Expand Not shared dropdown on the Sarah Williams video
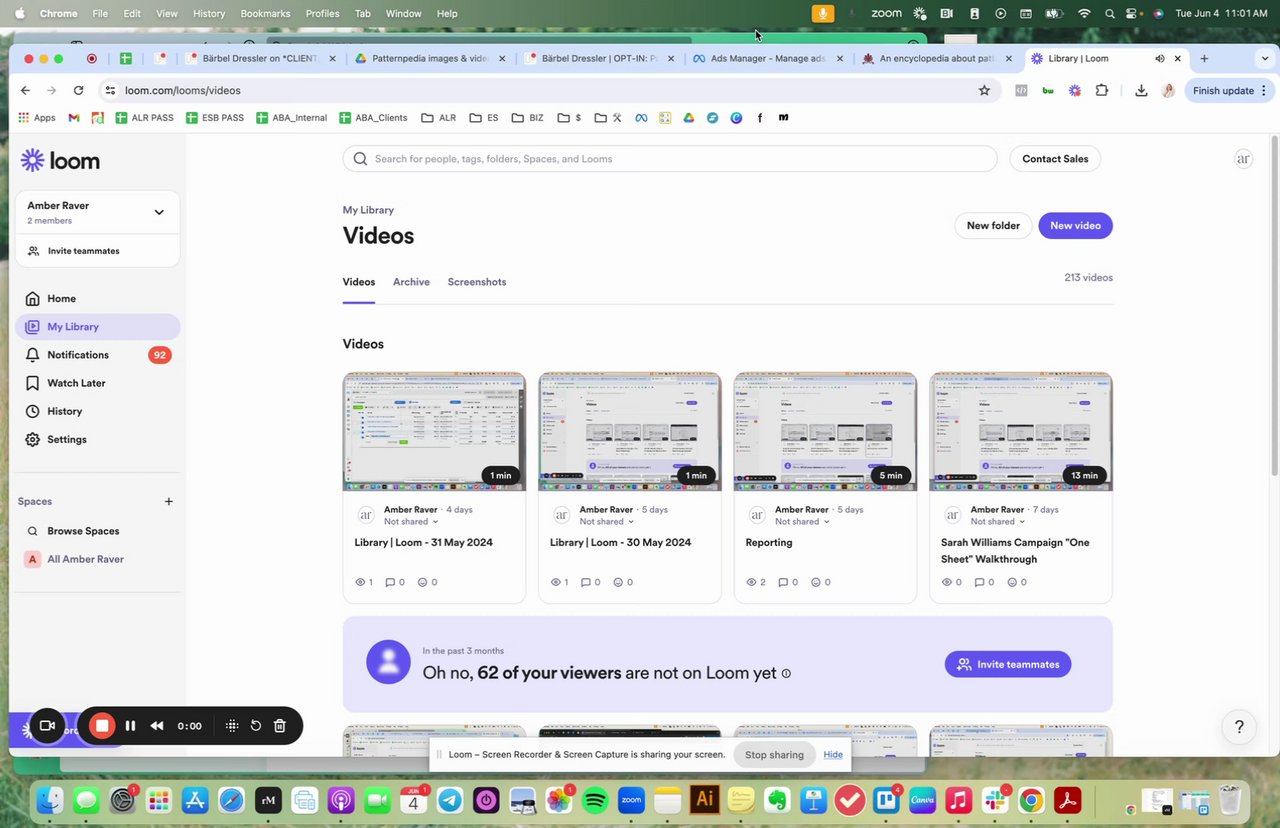1280x828 pixels. (998, 522)
